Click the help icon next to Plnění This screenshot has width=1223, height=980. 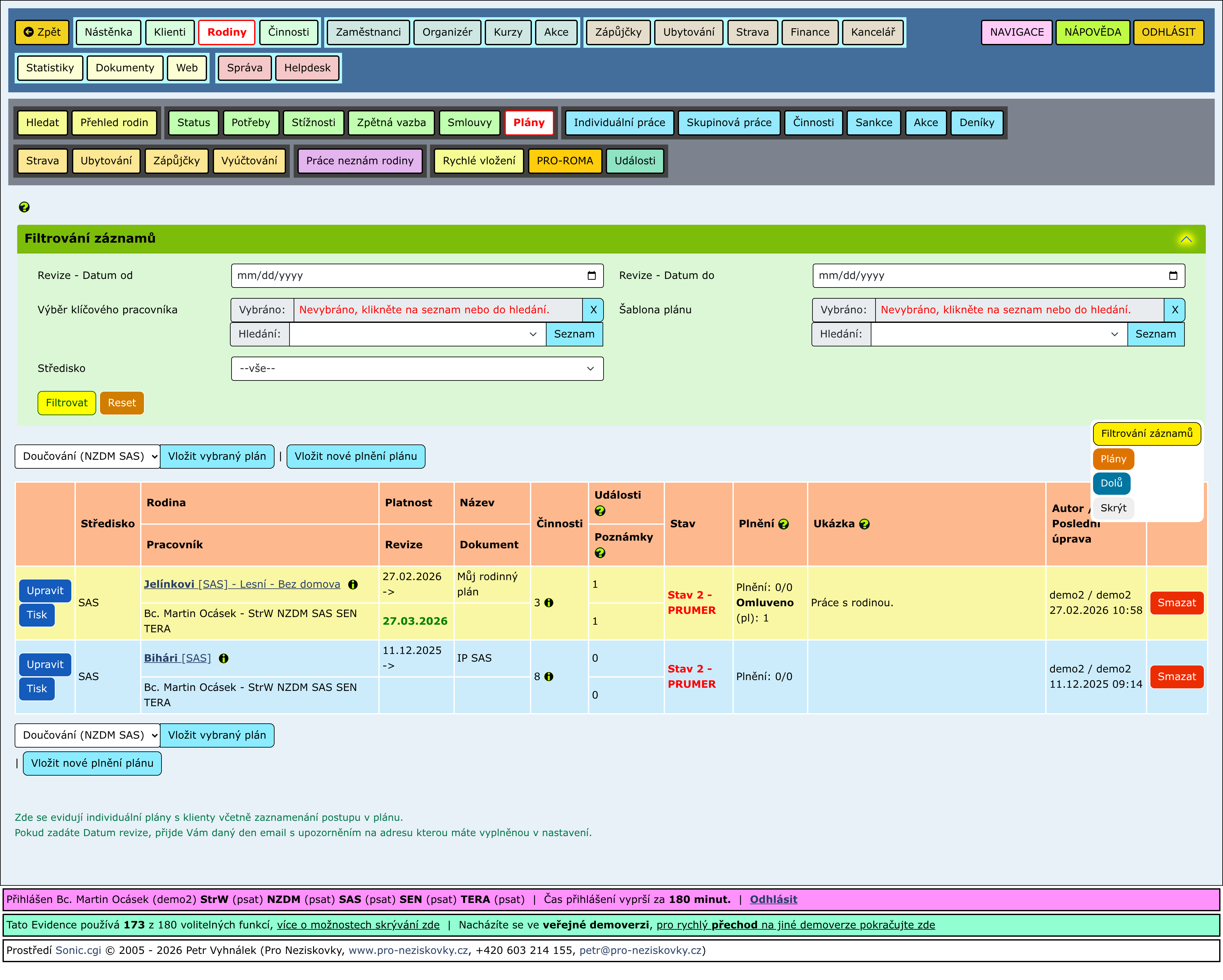click(x=783, y=524)
